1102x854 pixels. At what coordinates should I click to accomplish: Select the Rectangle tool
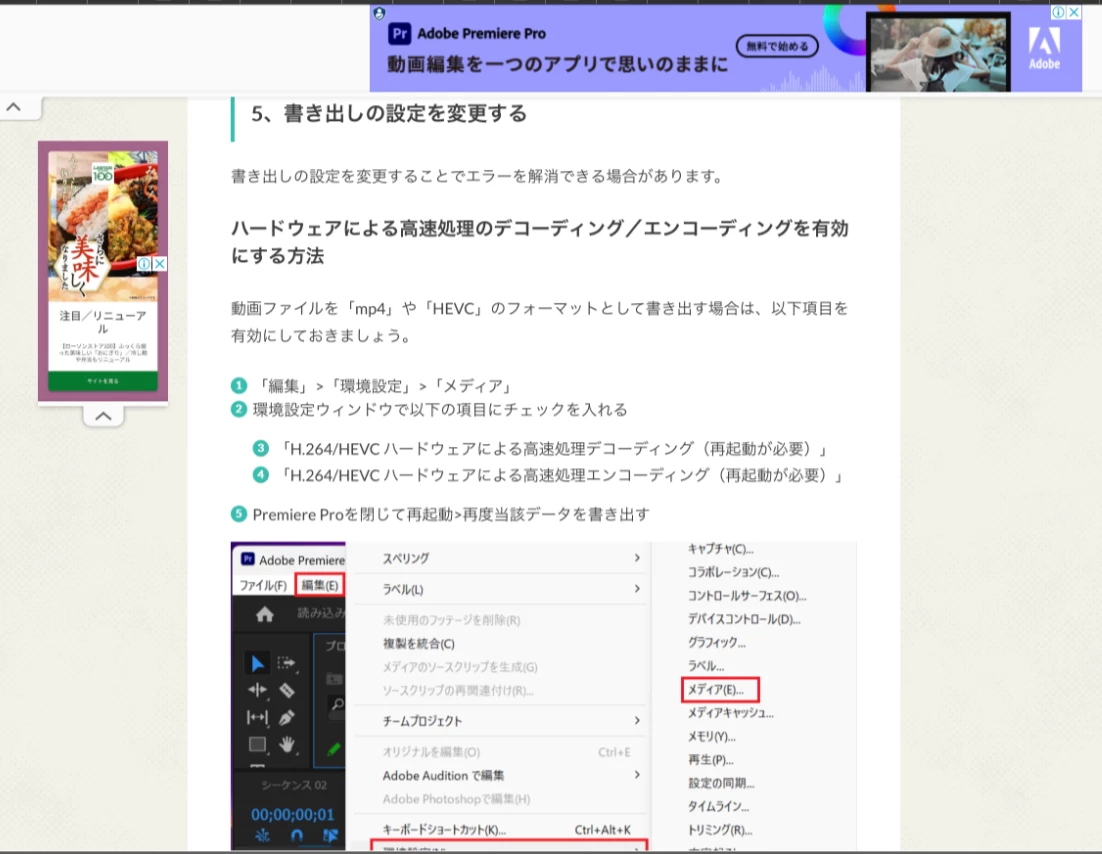[257, 744]
